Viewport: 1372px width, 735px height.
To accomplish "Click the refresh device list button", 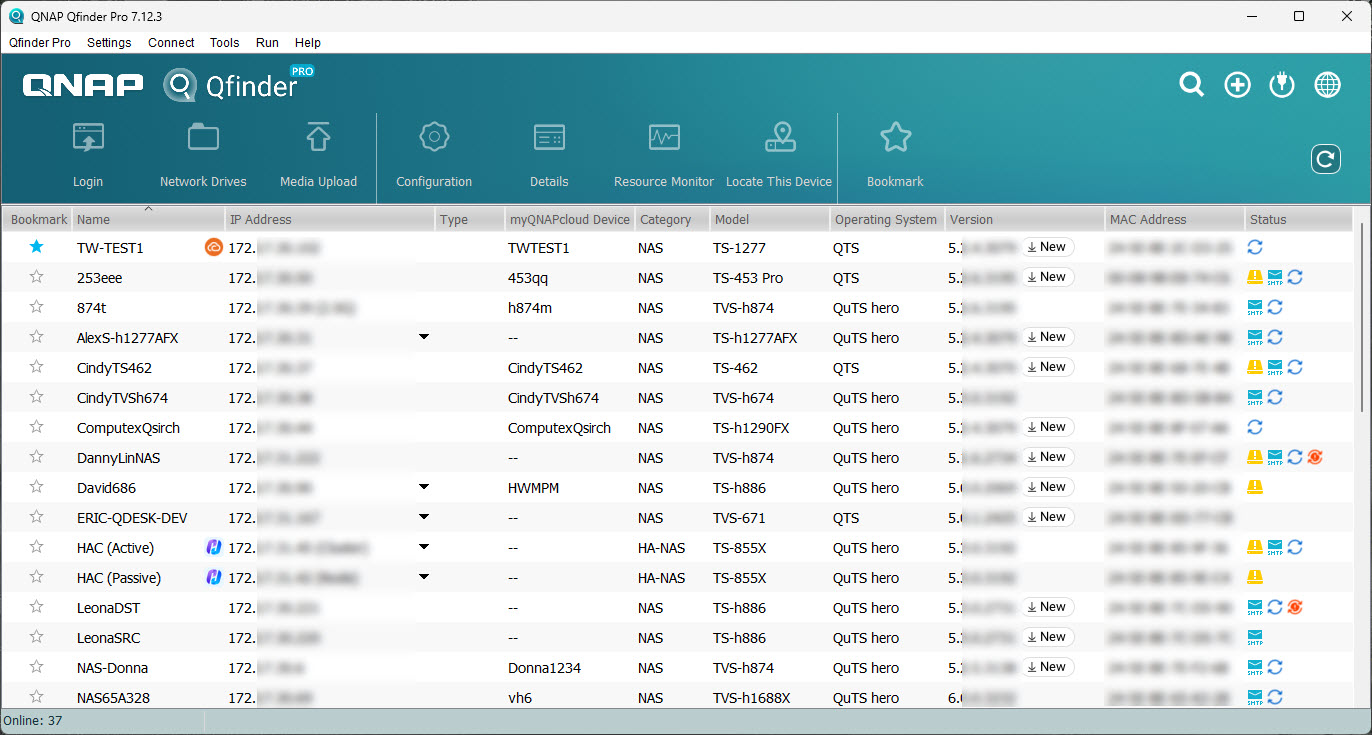I will pyautogui.click(x=1325, y=158).
